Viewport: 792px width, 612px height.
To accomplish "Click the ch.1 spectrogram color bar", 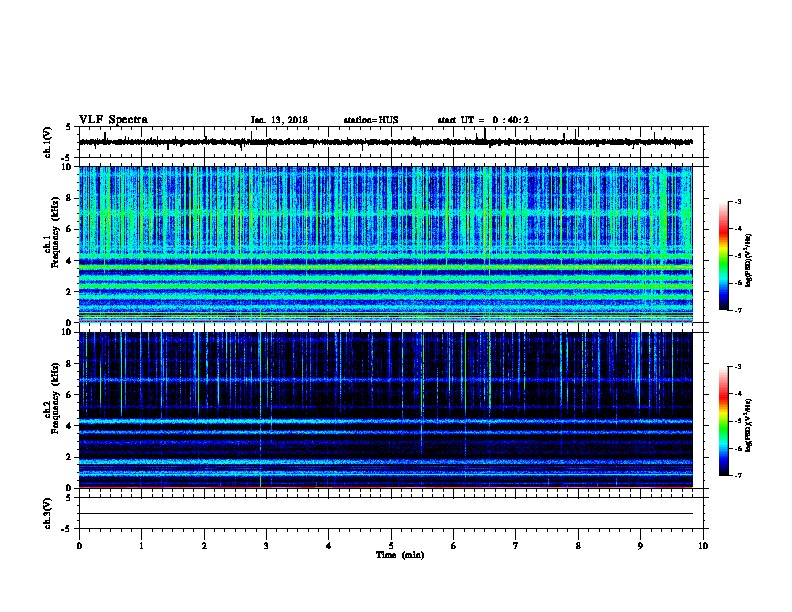I will 724,256.
